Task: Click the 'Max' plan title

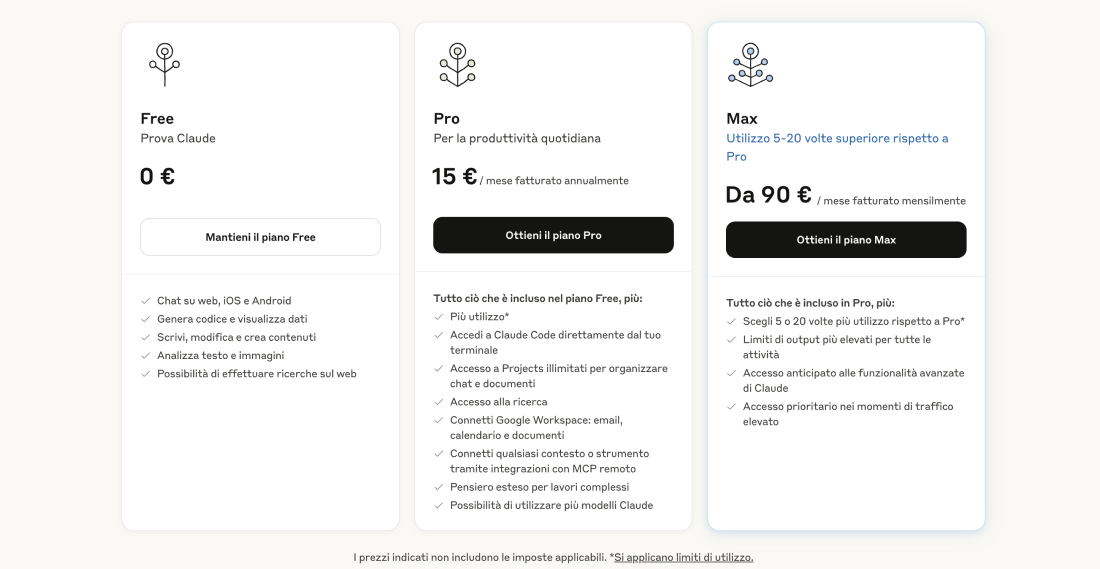Action: (x=742, y=119)
